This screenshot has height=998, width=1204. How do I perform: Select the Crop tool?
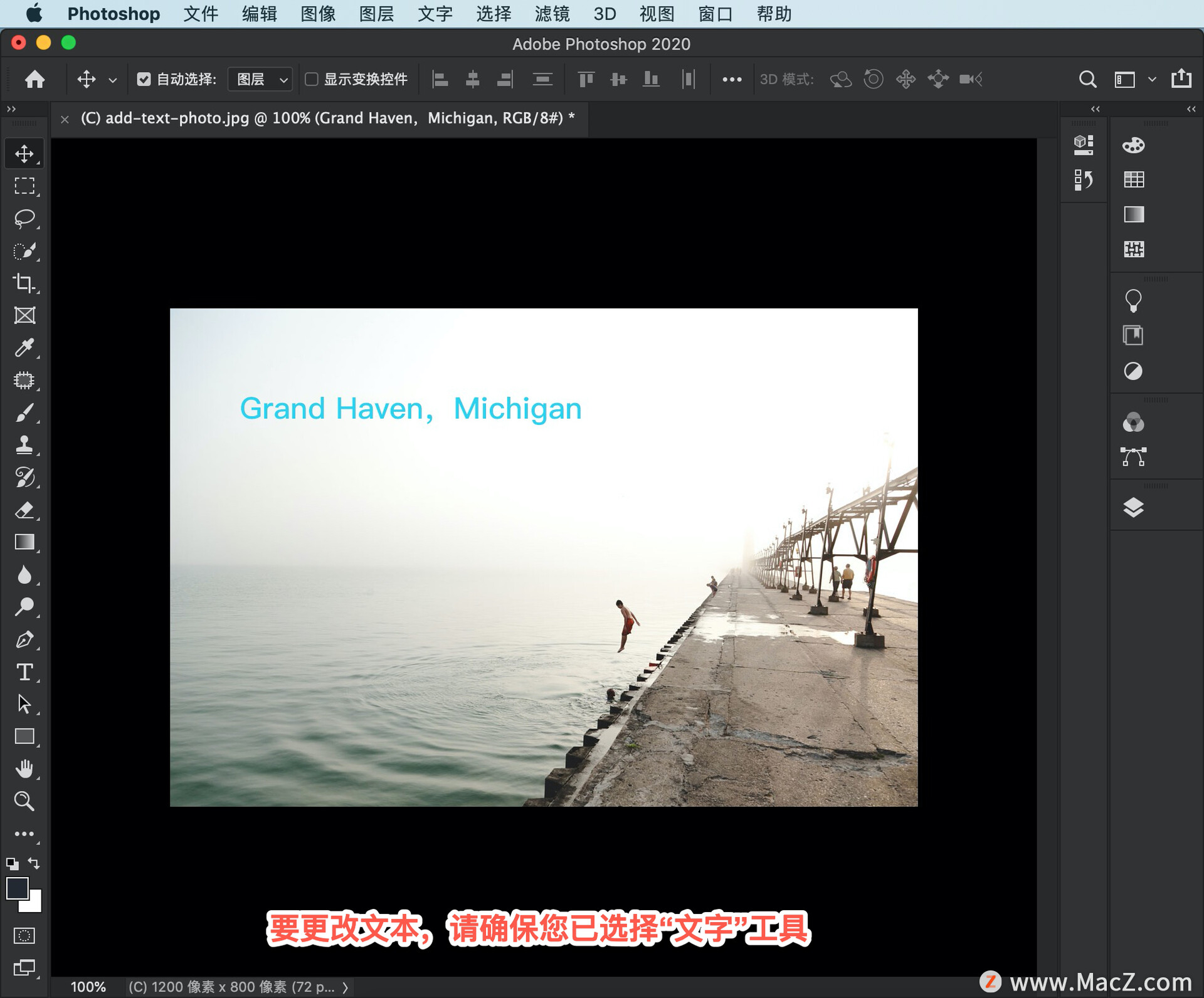(x=24, y=283)
